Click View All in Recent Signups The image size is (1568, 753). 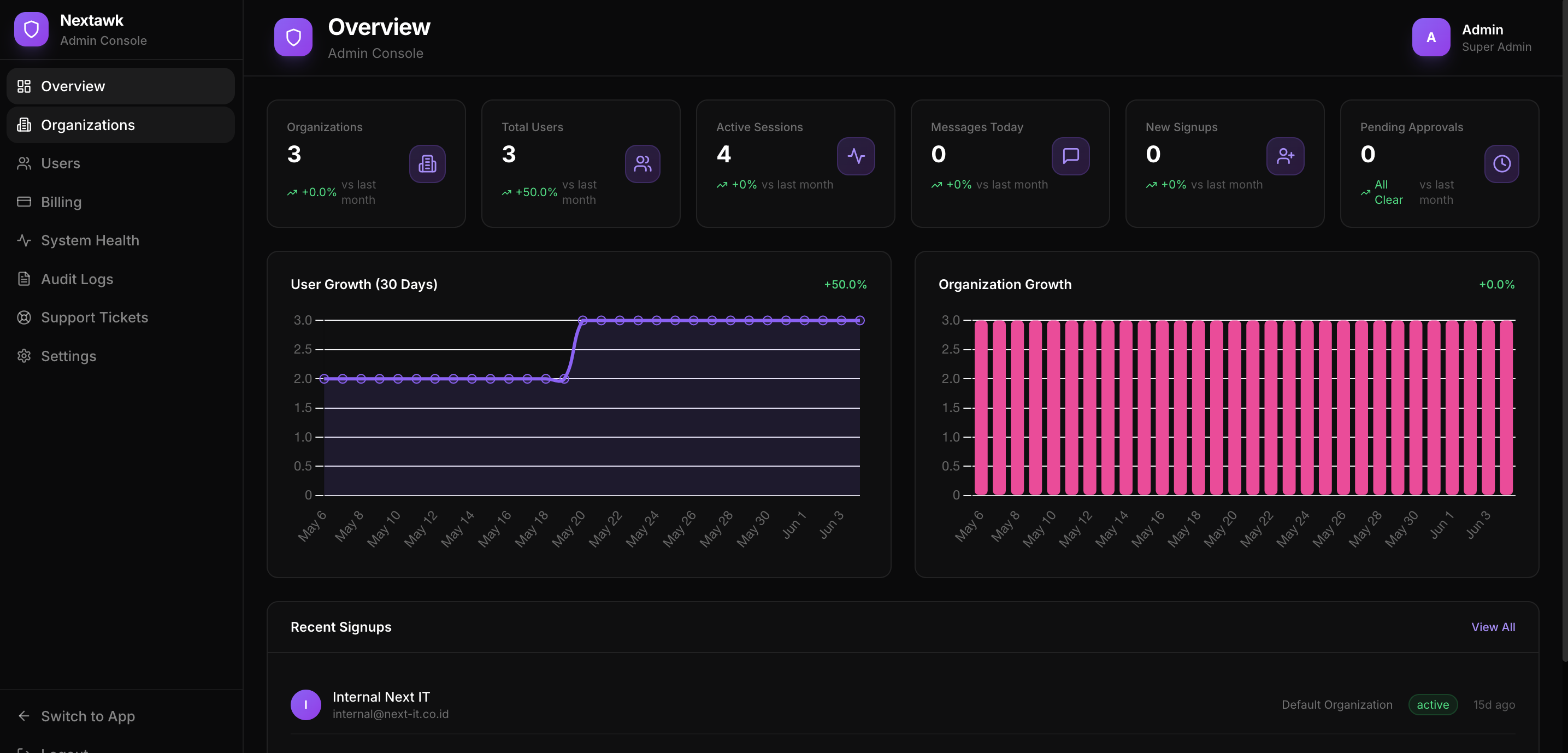pos(1493,627)
